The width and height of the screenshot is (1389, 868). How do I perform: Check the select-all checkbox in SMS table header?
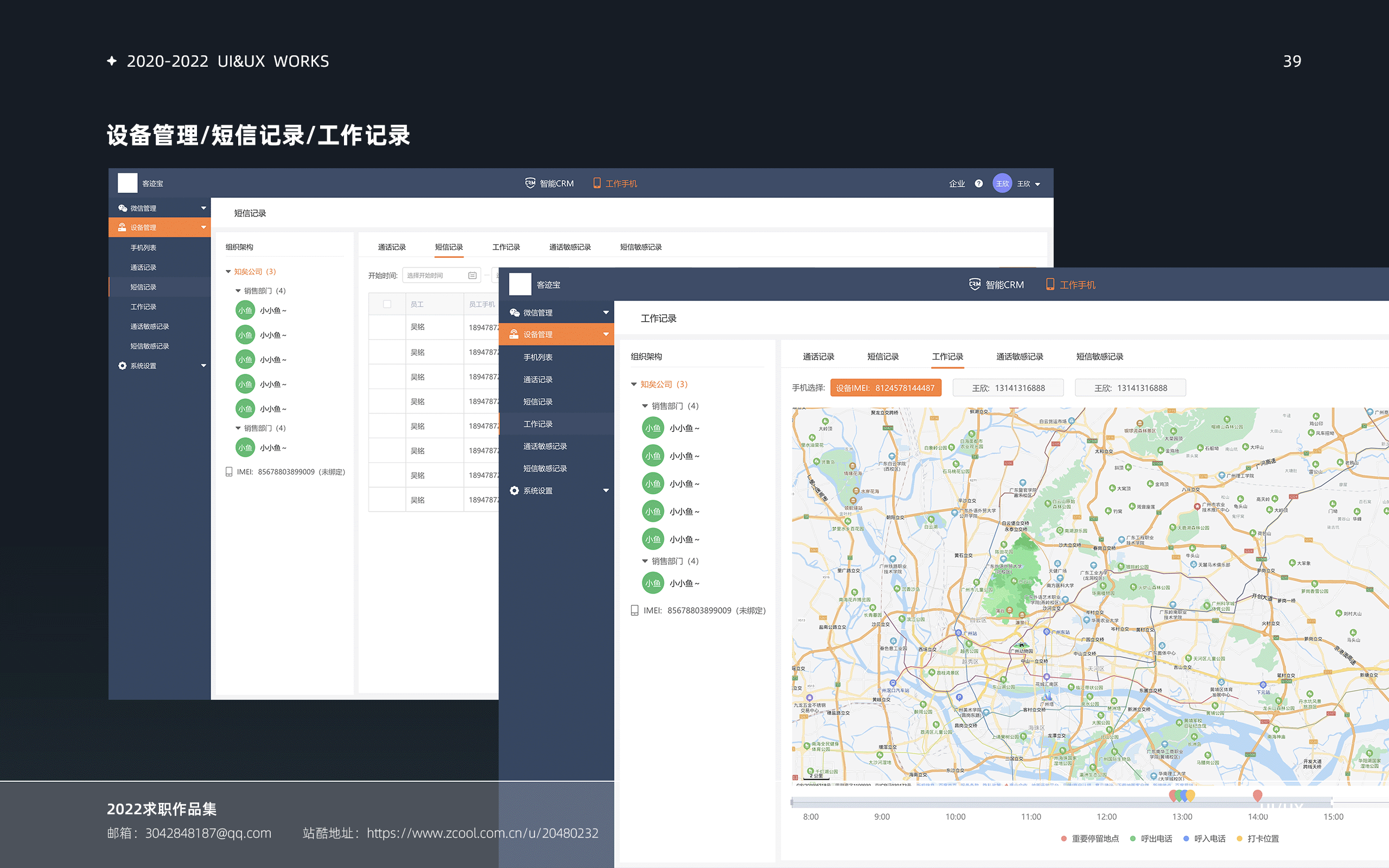387,304
